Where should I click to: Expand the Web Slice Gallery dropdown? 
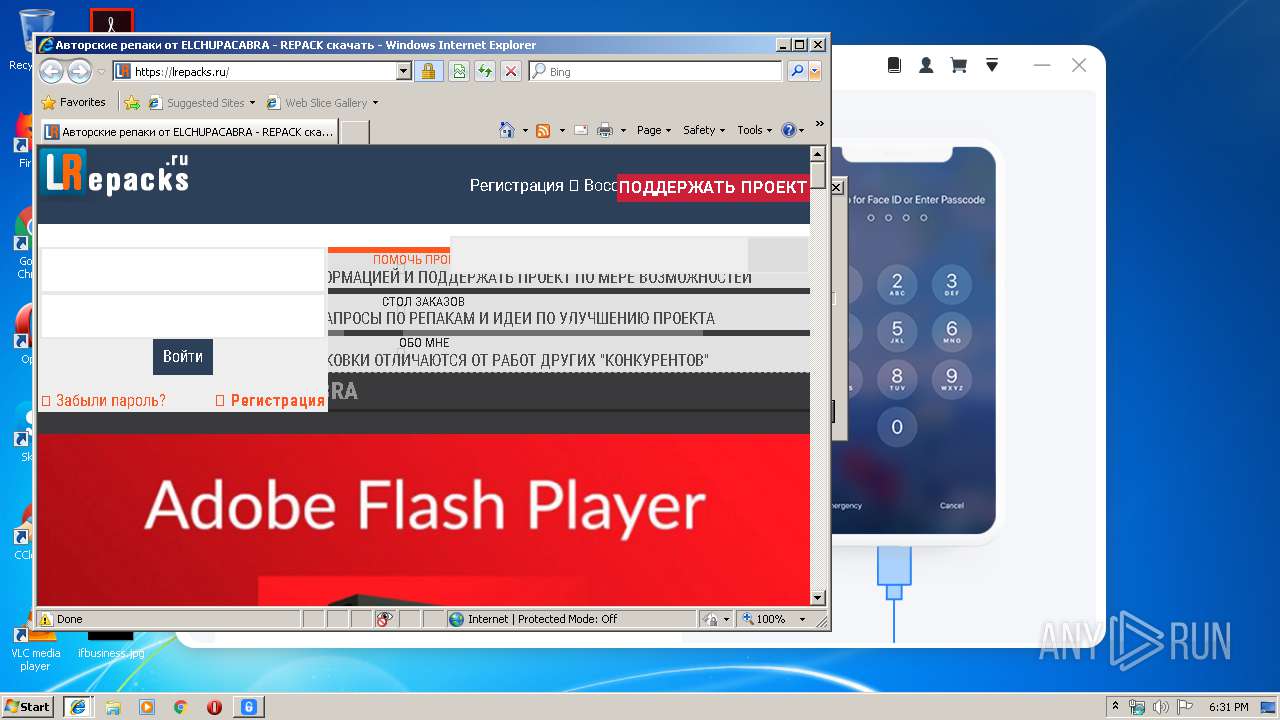click(x=375, y=103)
